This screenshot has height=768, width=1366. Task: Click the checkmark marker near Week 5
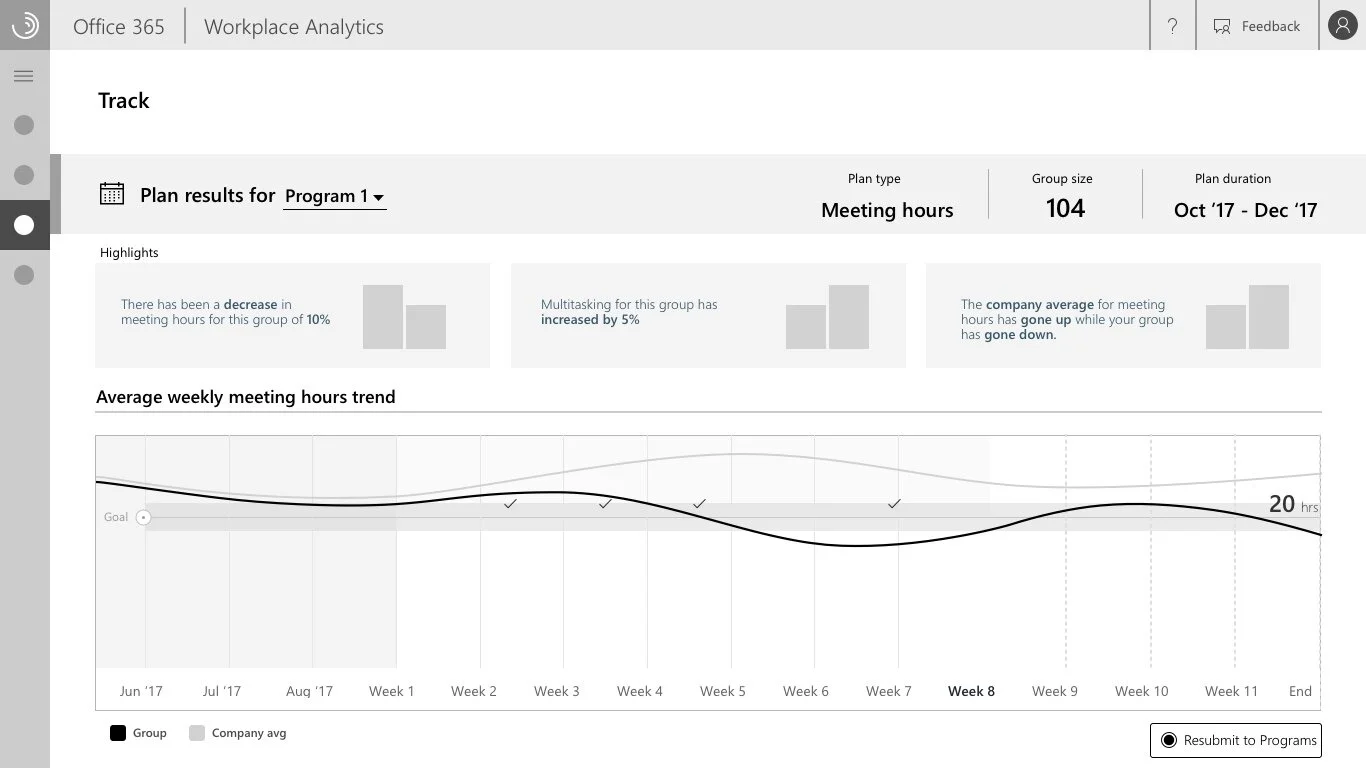pos(700,504)
